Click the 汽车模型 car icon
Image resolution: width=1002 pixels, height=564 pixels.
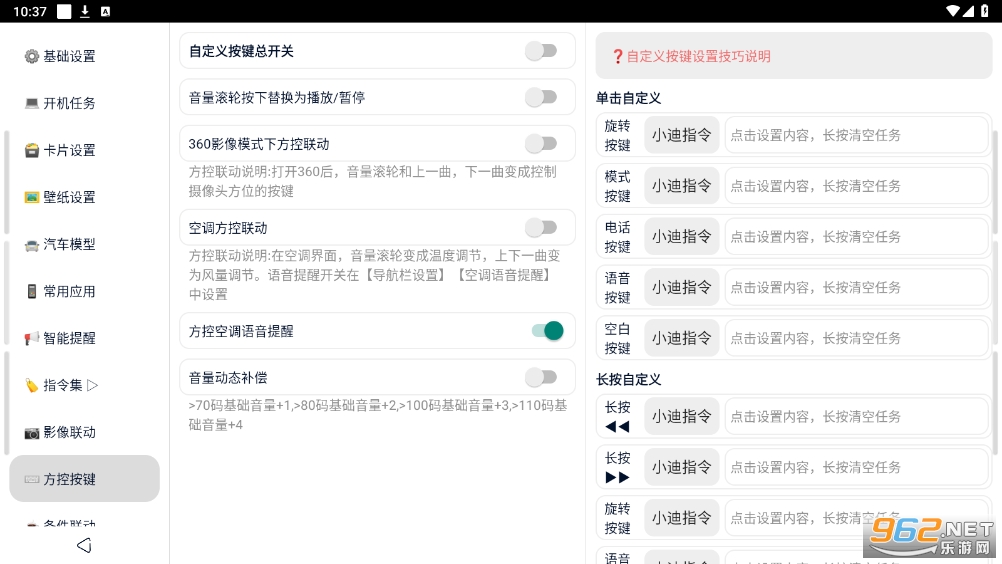31,245
